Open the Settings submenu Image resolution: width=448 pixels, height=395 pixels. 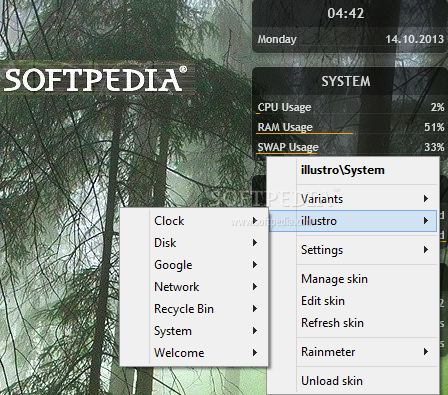tap(353, 250)
